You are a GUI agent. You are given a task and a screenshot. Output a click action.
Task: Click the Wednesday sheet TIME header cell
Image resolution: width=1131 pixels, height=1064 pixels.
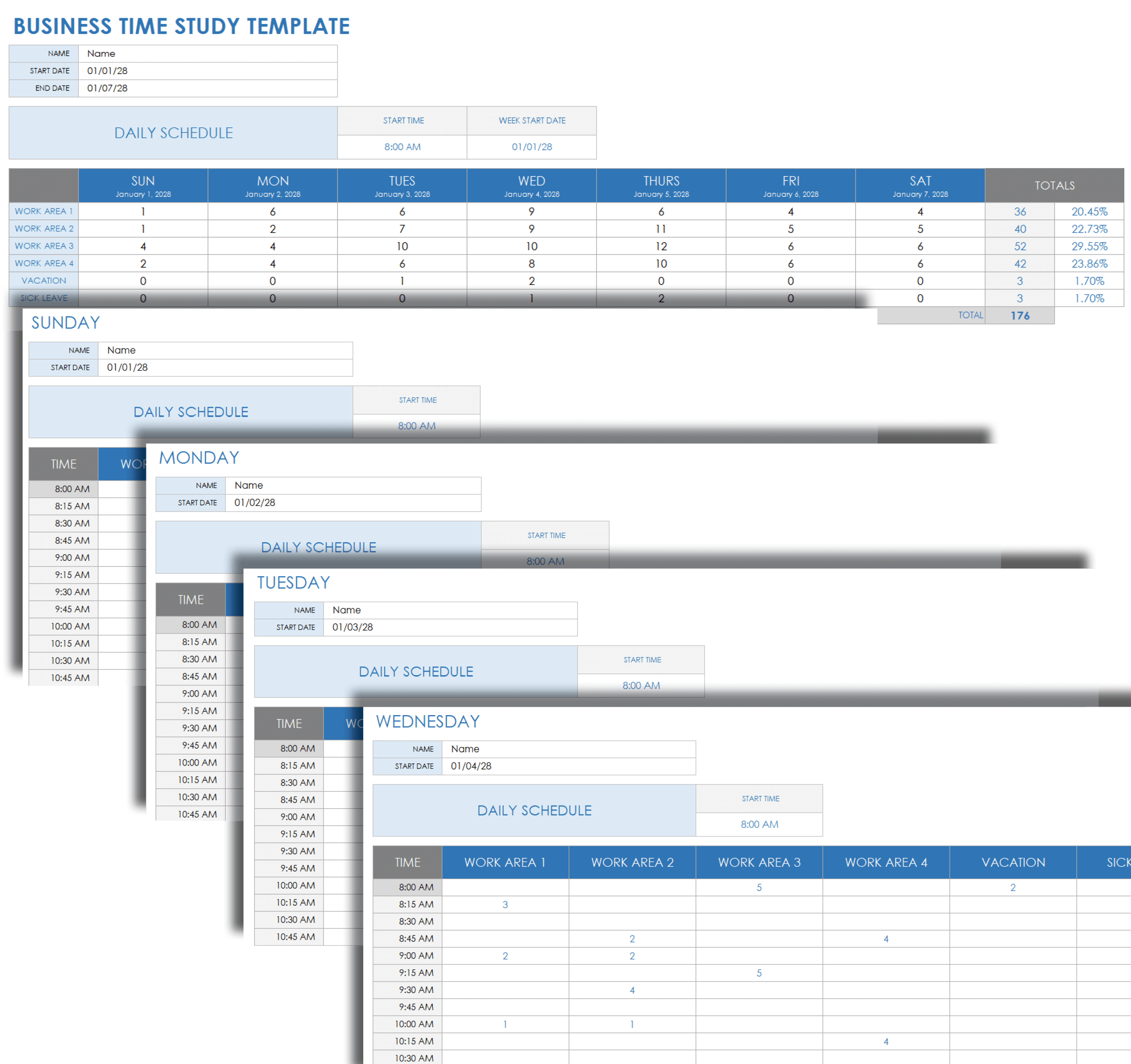408,862
